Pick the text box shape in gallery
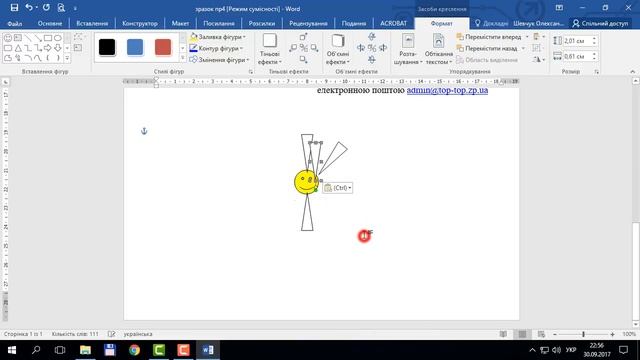Image resolution: width=640 pixels, height=360 pixels. 18,38
